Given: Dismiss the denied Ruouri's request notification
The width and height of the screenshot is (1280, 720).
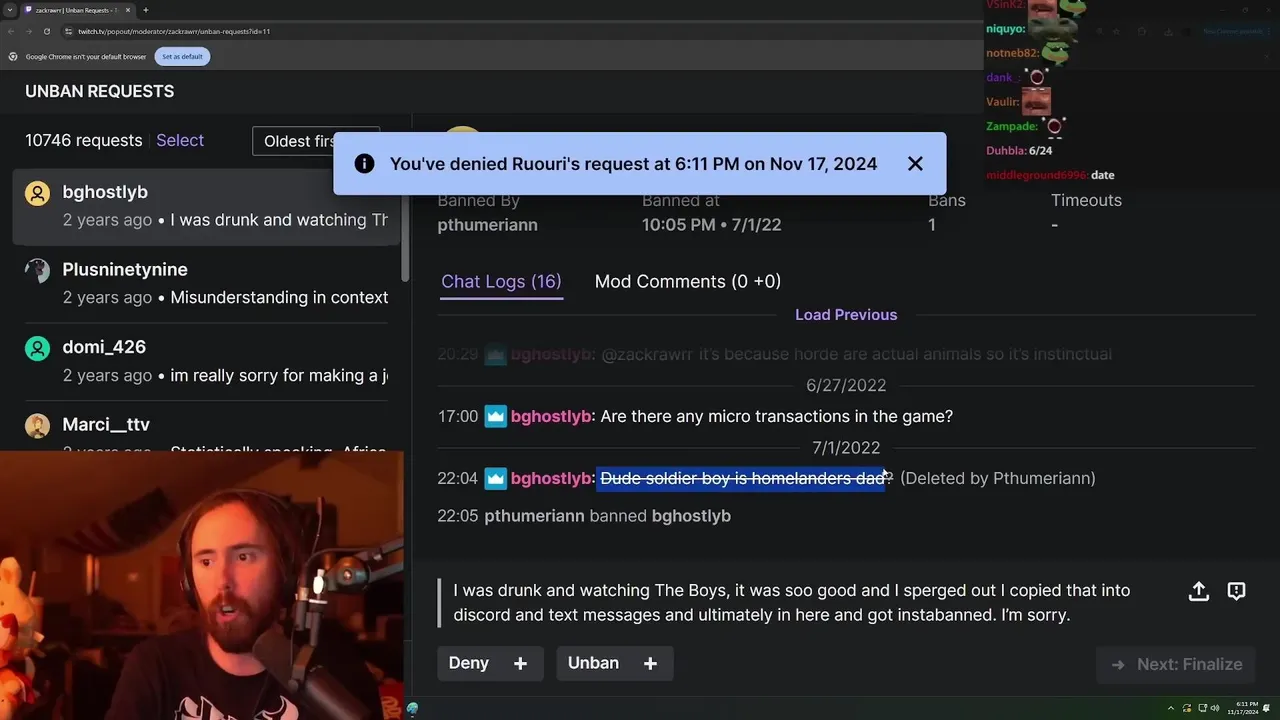Looking at the screenshot, I should [x=915, y=164].
